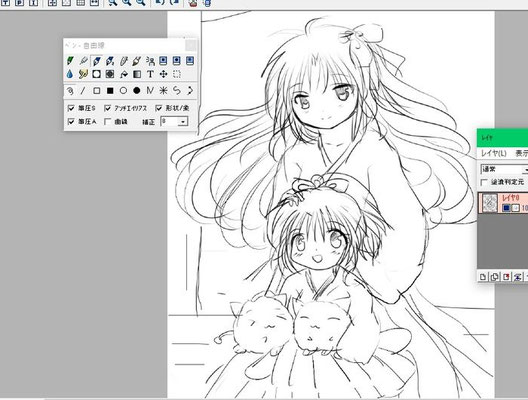This screenshot has height=400, width=528.
Task: Select the airbrush spray tool
Action: pos(150,61)
